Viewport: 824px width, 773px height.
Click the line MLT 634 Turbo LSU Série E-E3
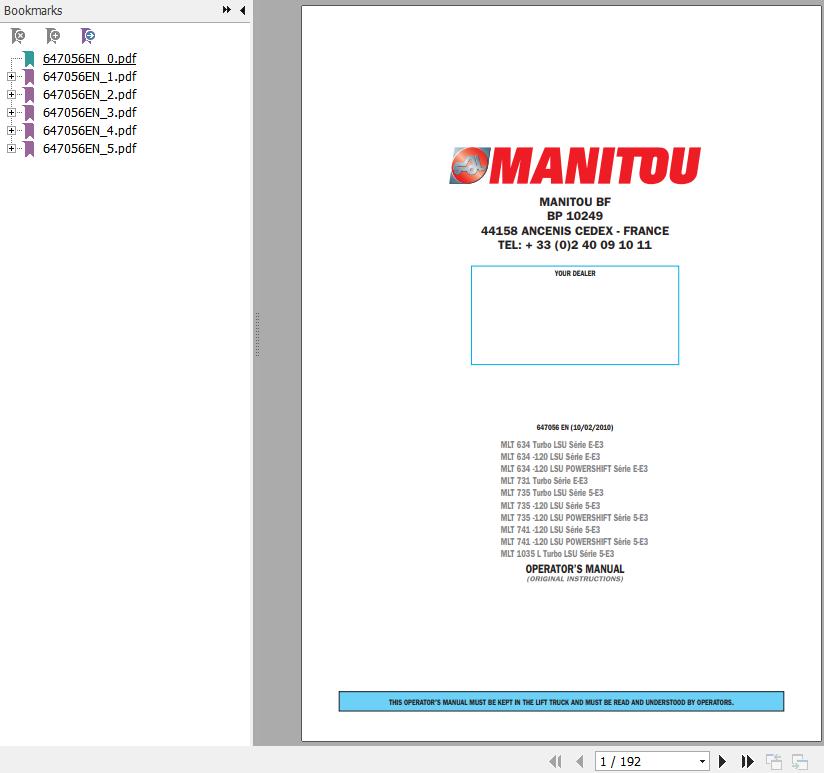[x=552, y=445]
